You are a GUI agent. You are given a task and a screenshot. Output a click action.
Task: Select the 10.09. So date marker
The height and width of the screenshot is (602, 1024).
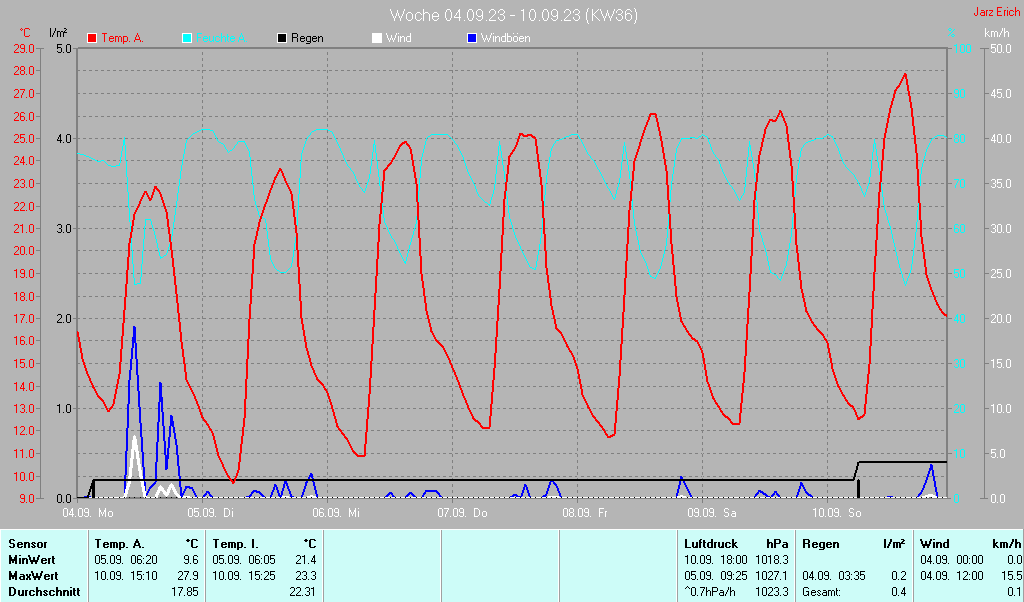836,513
